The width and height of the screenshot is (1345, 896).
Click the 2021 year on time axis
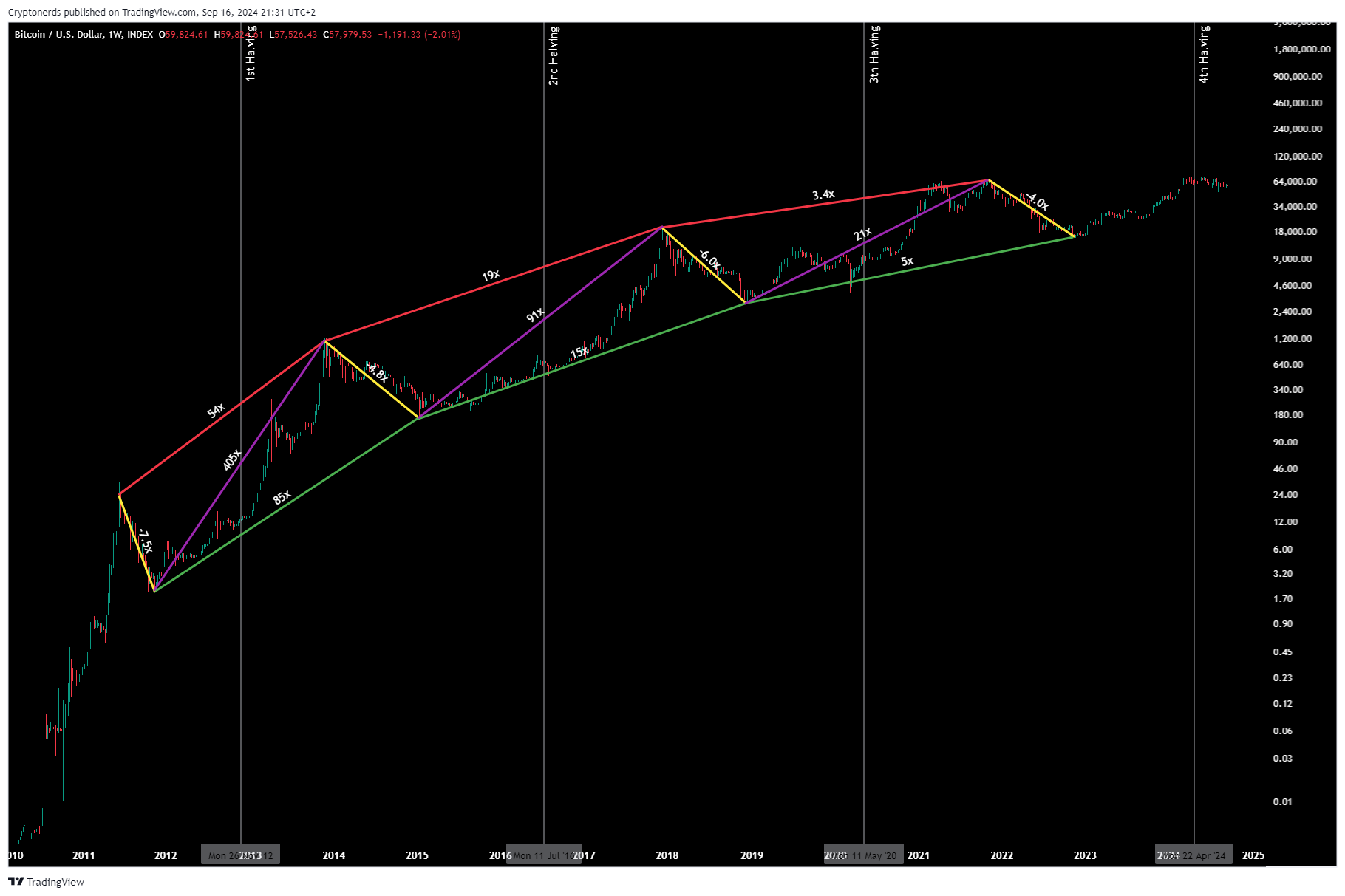click(x=919, y=856)
